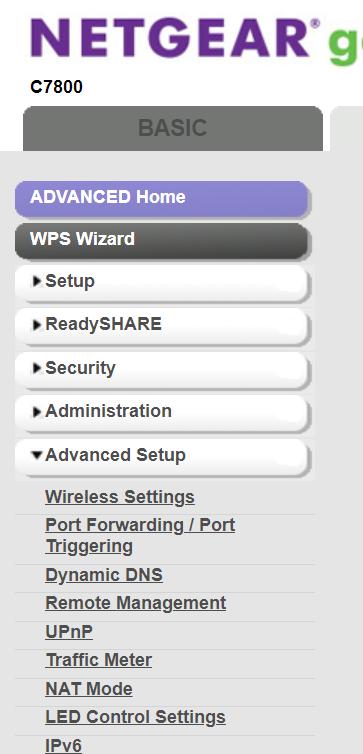Screen dimensions: 363x754
Task: Launch the WPS Wizard
Action: pyautogui.click(x=162, y=240)
